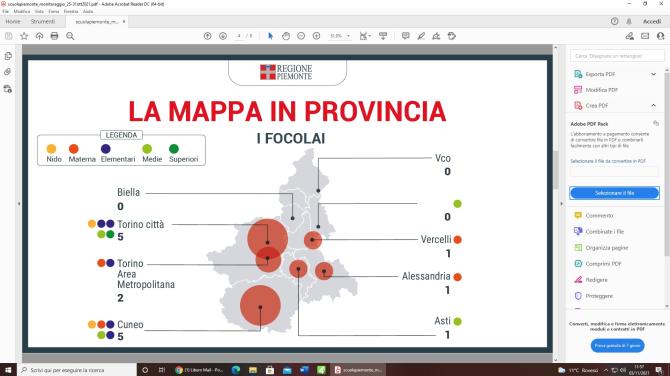Open Chrome Libero Mail taskbar item

(x=200, y=370)
